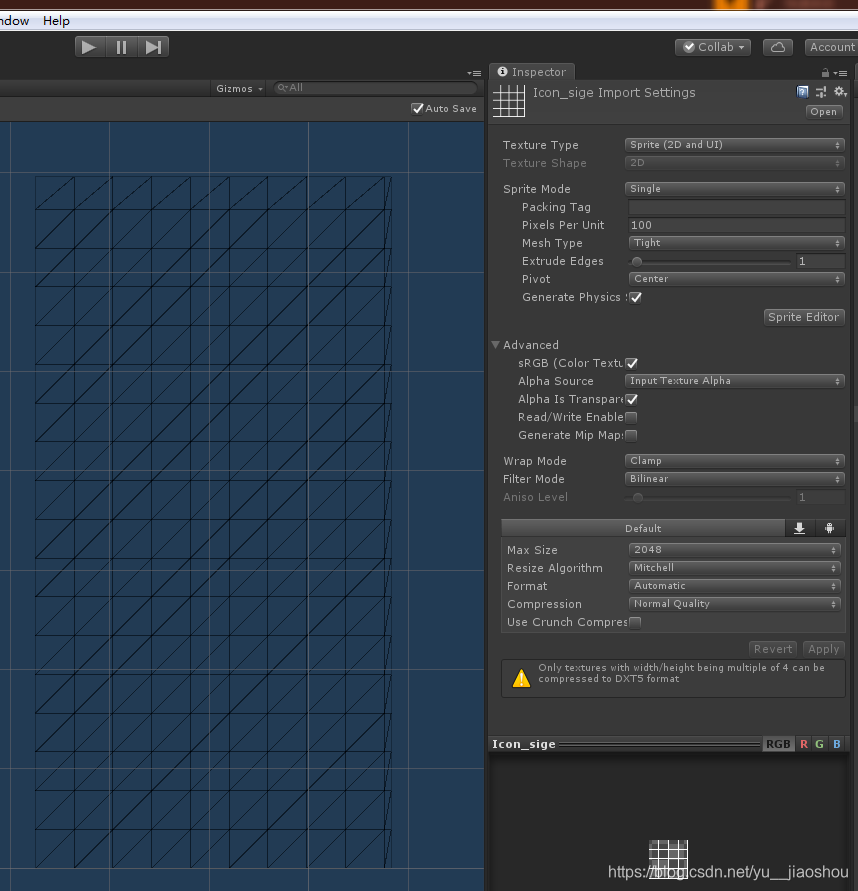Toggle Alpha Is Transparency checkbox

pos(631,399)
